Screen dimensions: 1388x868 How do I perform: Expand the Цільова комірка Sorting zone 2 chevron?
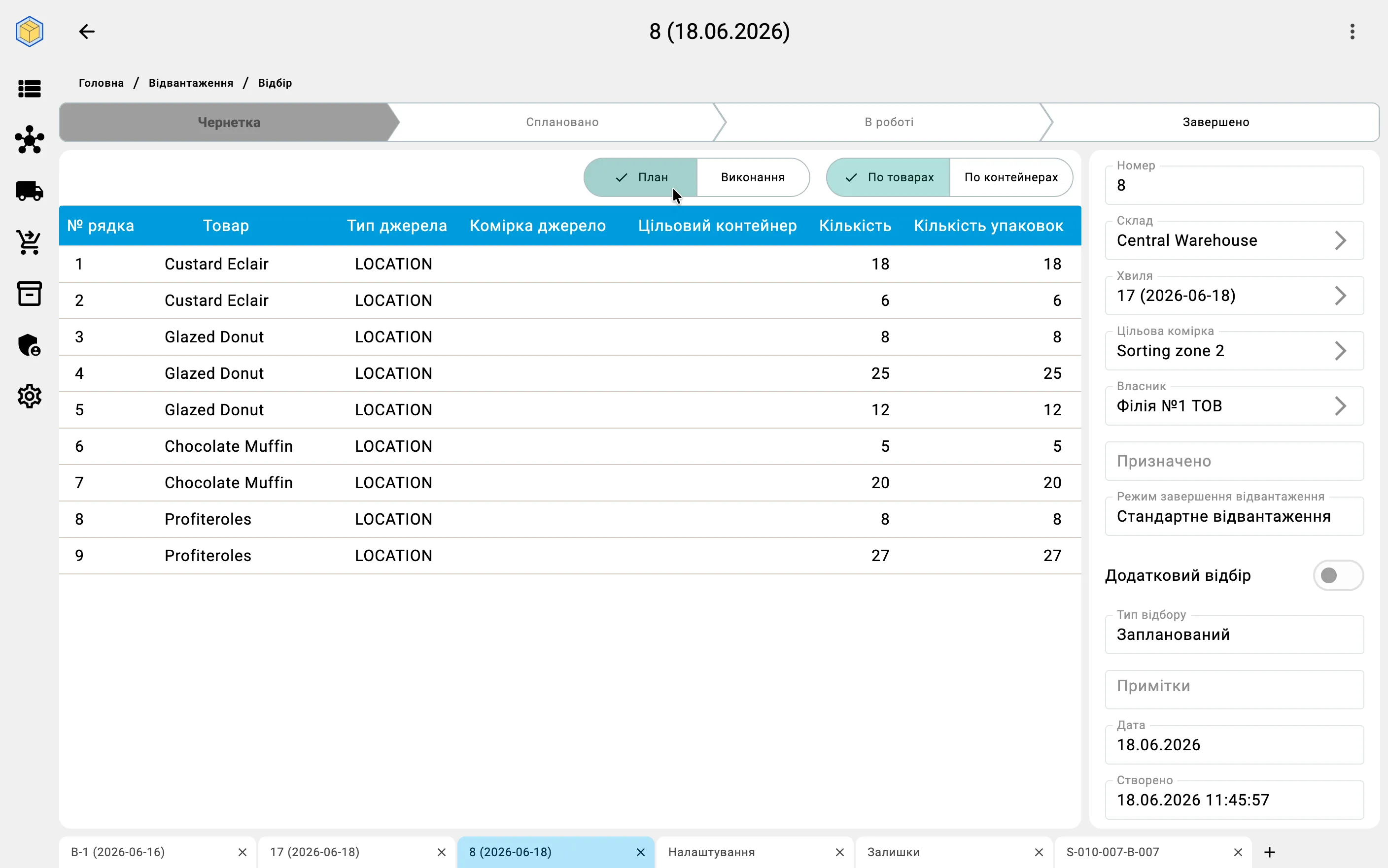point(1340,351)
